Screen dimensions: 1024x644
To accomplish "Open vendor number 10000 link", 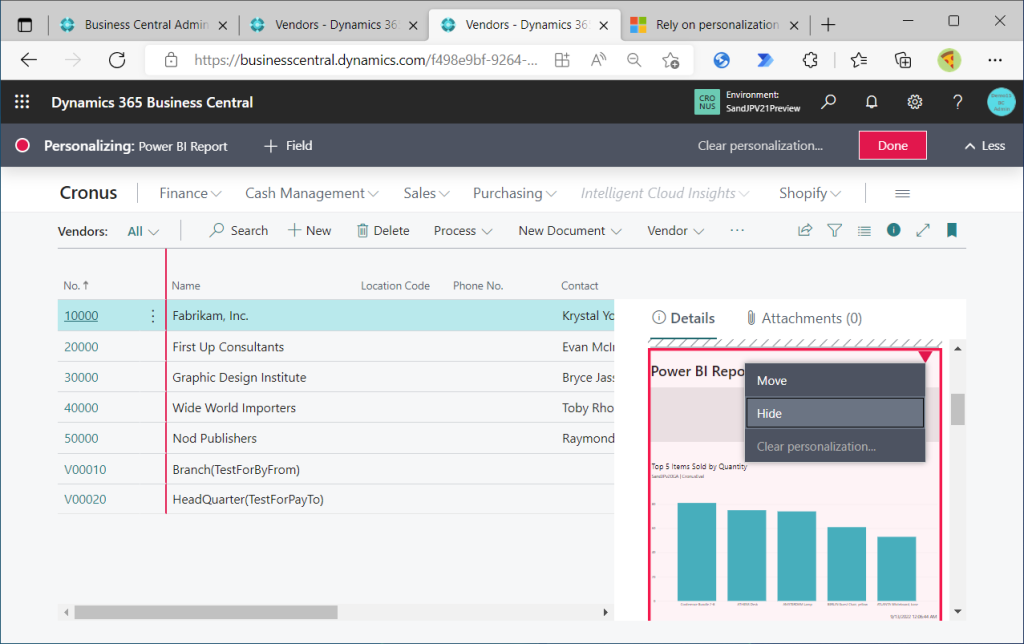I will 81,316.
